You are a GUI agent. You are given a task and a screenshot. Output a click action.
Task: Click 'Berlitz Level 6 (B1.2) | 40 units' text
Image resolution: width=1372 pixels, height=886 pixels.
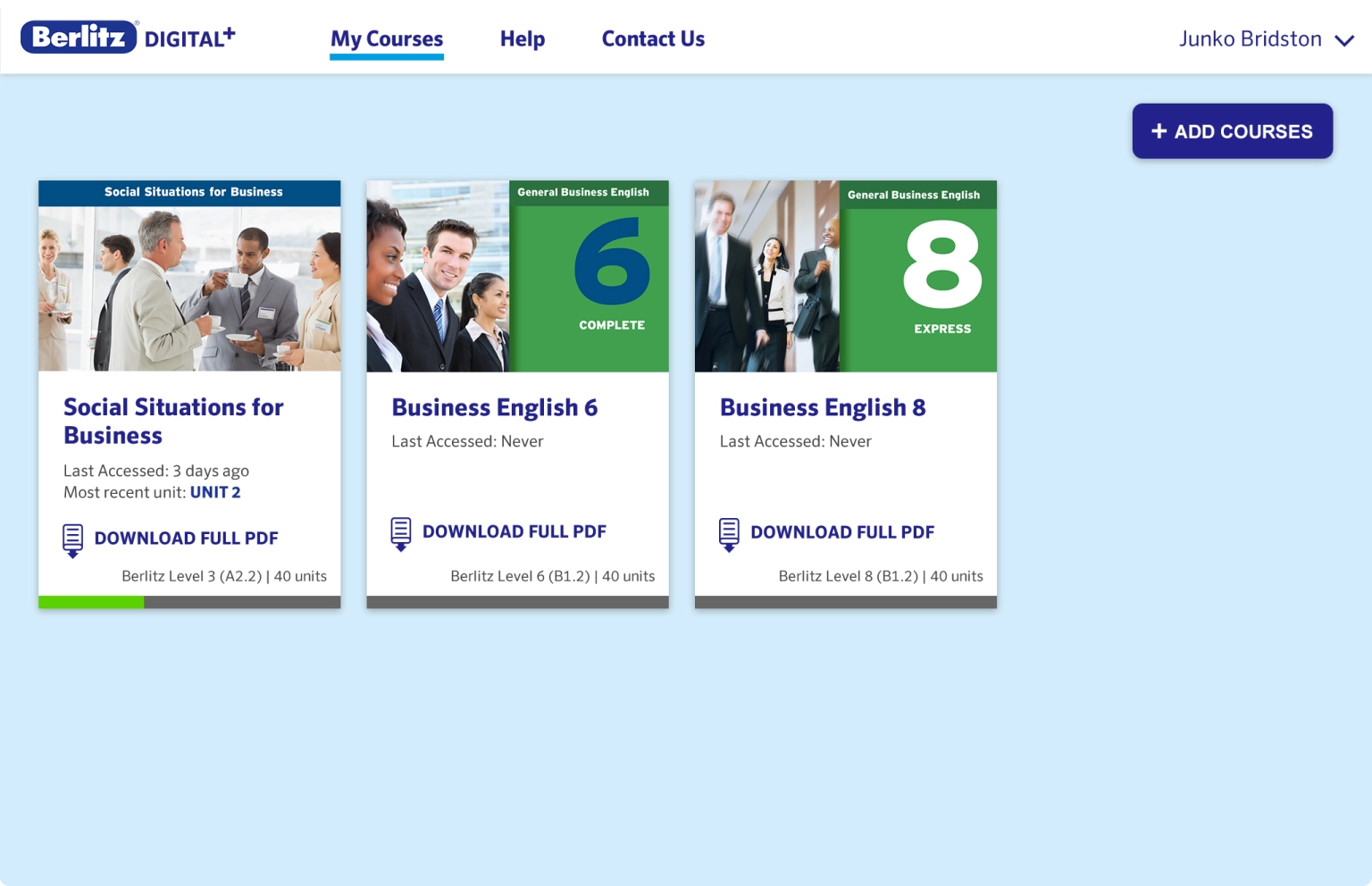(553, 576)
